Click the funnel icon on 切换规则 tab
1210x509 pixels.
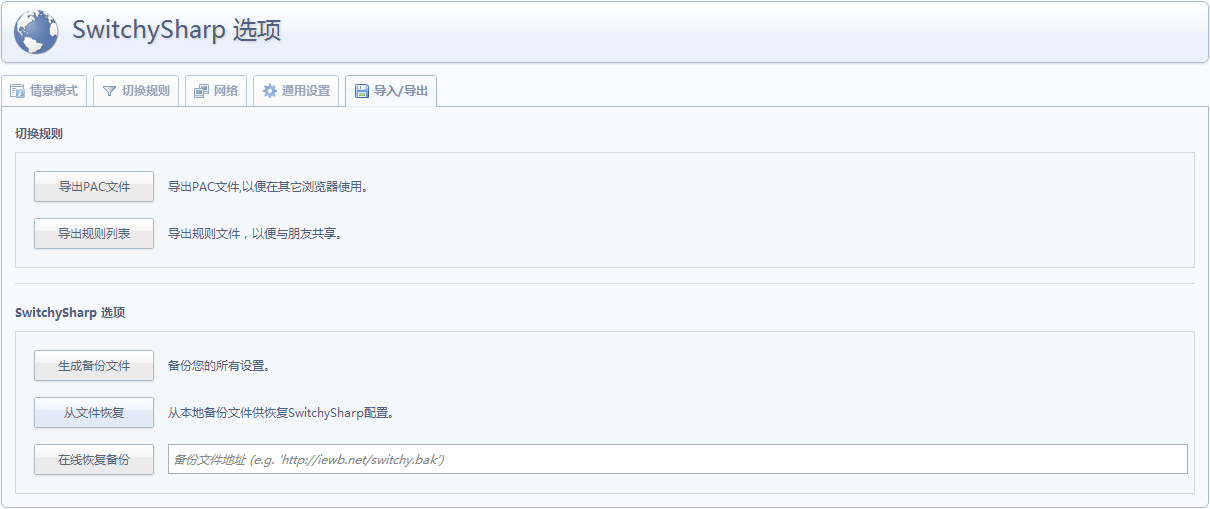pos(109,91)
